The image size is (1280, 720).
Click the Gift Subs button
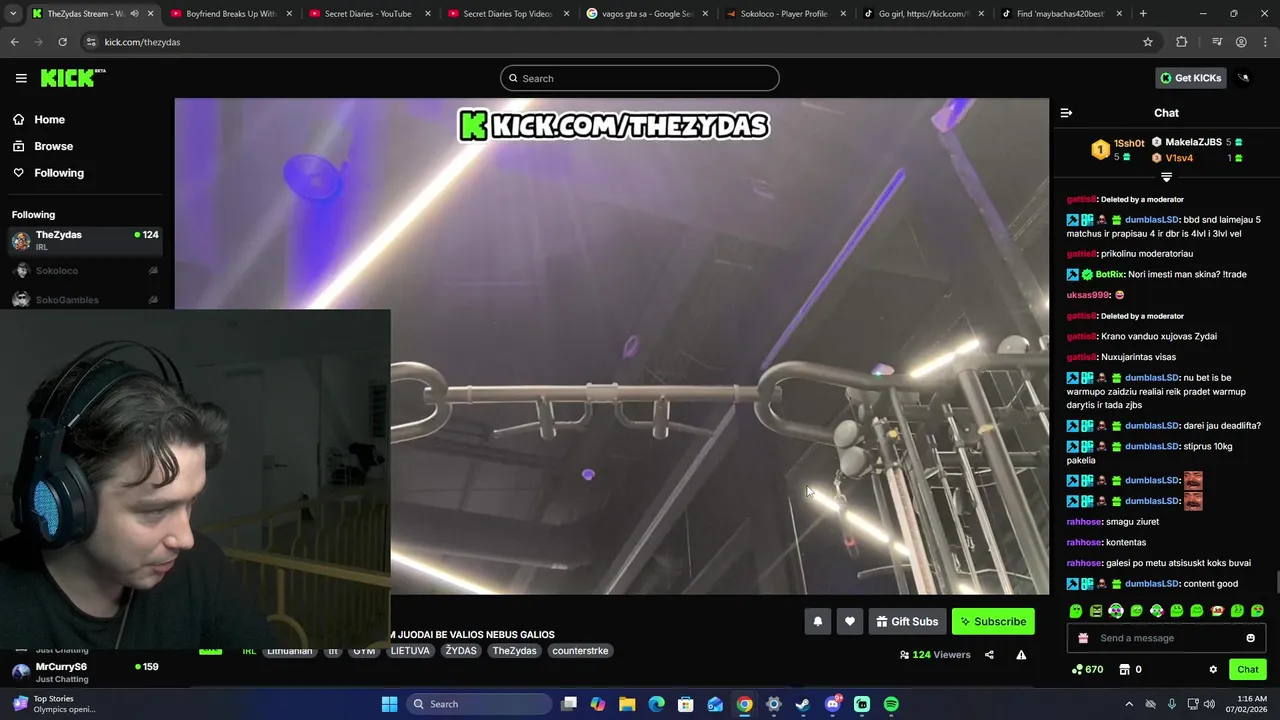[907, 622]
